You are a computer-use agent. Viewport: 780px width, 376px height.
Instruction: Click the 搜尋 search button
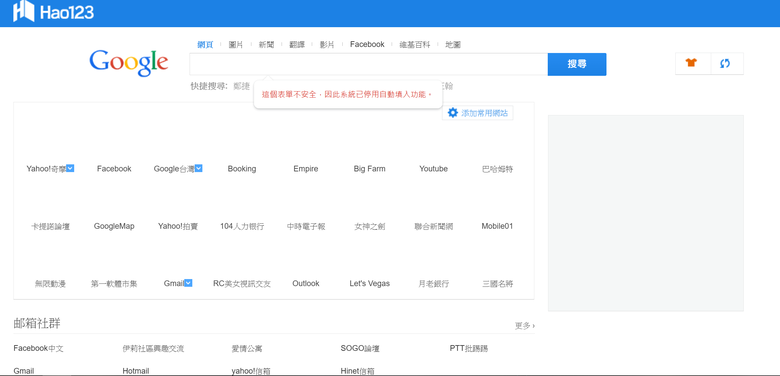click(577, 64)
